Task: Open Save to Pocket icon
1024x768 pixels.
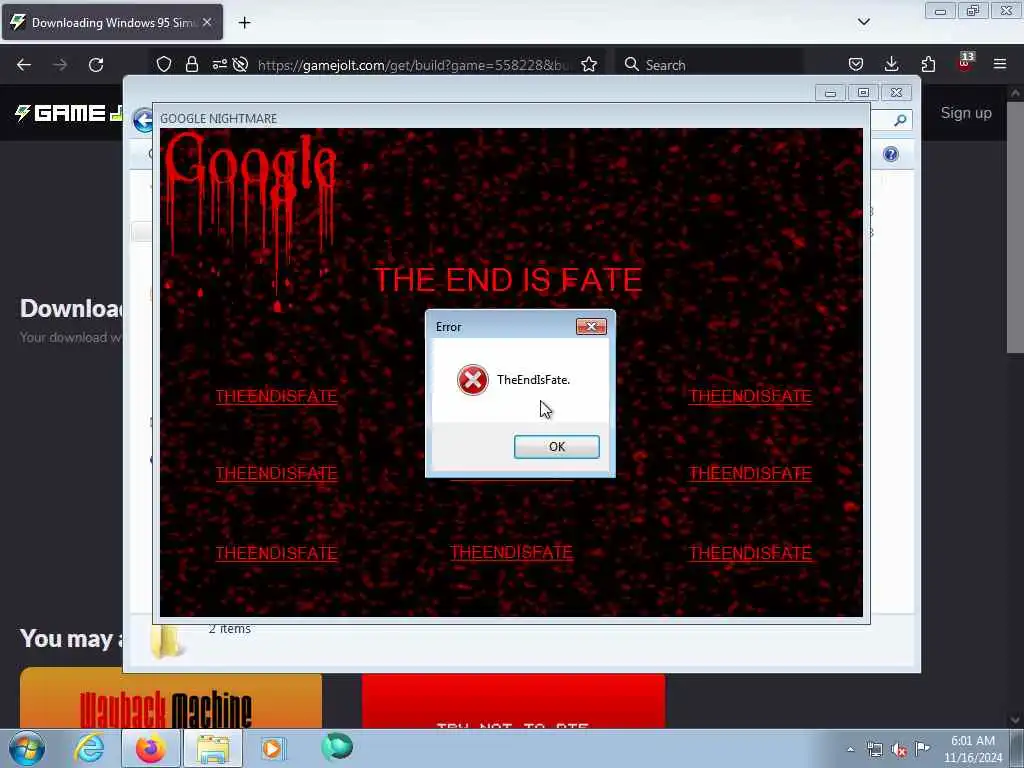Action: (x=856, y=65)
